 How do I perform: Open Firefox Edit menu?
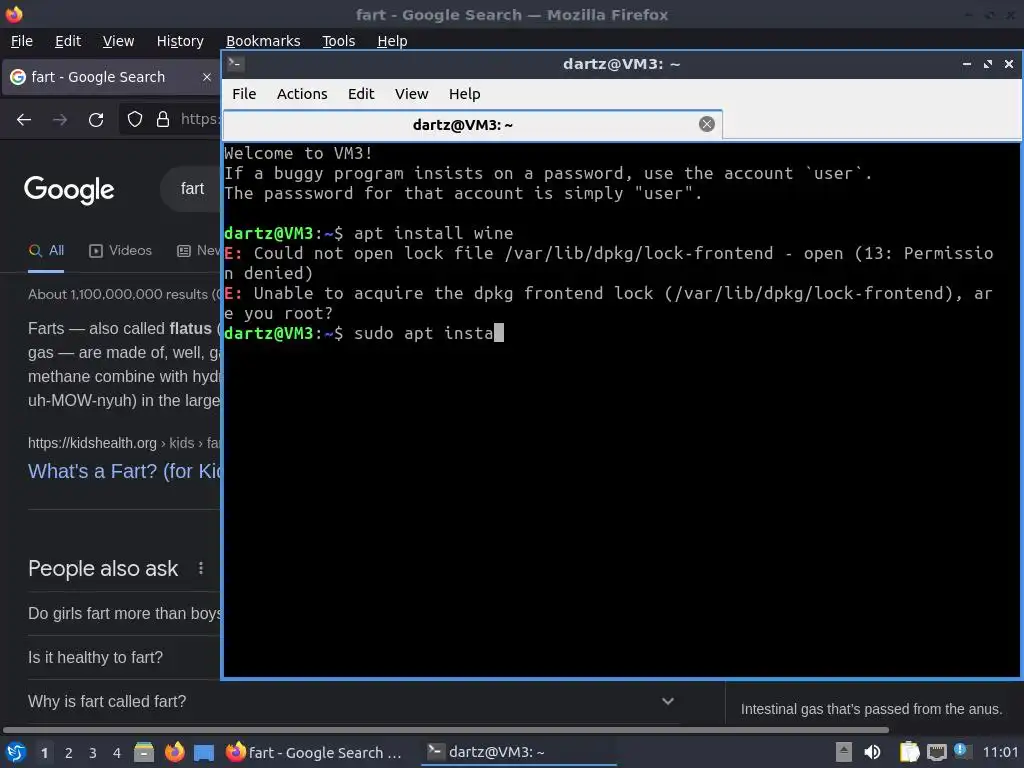point(68,41)
